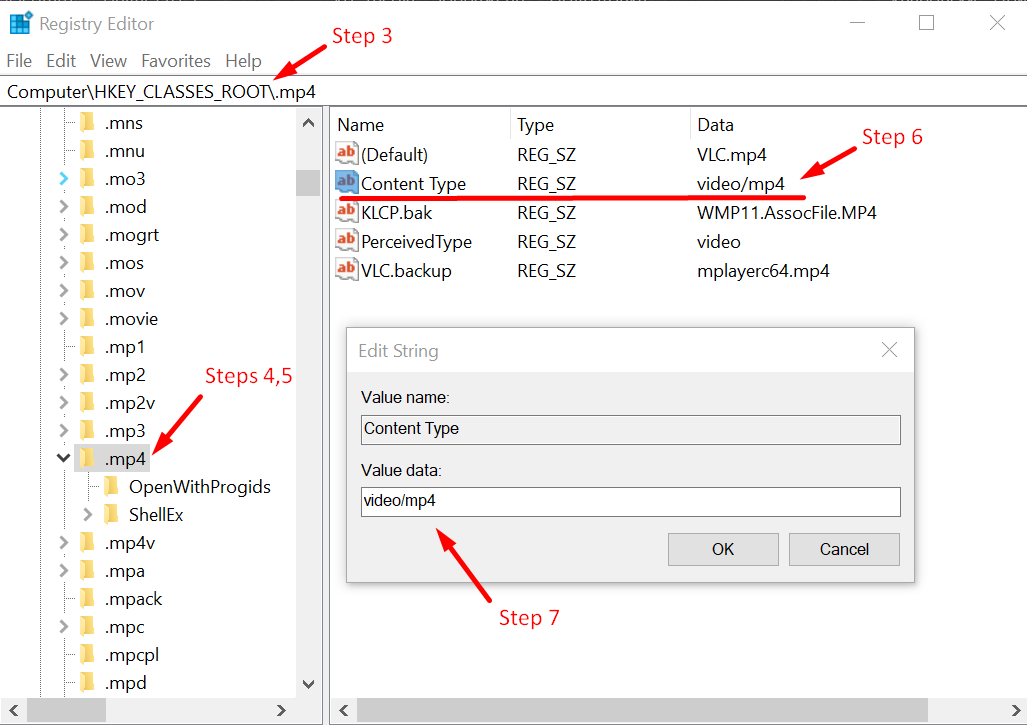Collapse the .mp4 key
Screen dimensions: 1027x725
(x=64, y=458)
